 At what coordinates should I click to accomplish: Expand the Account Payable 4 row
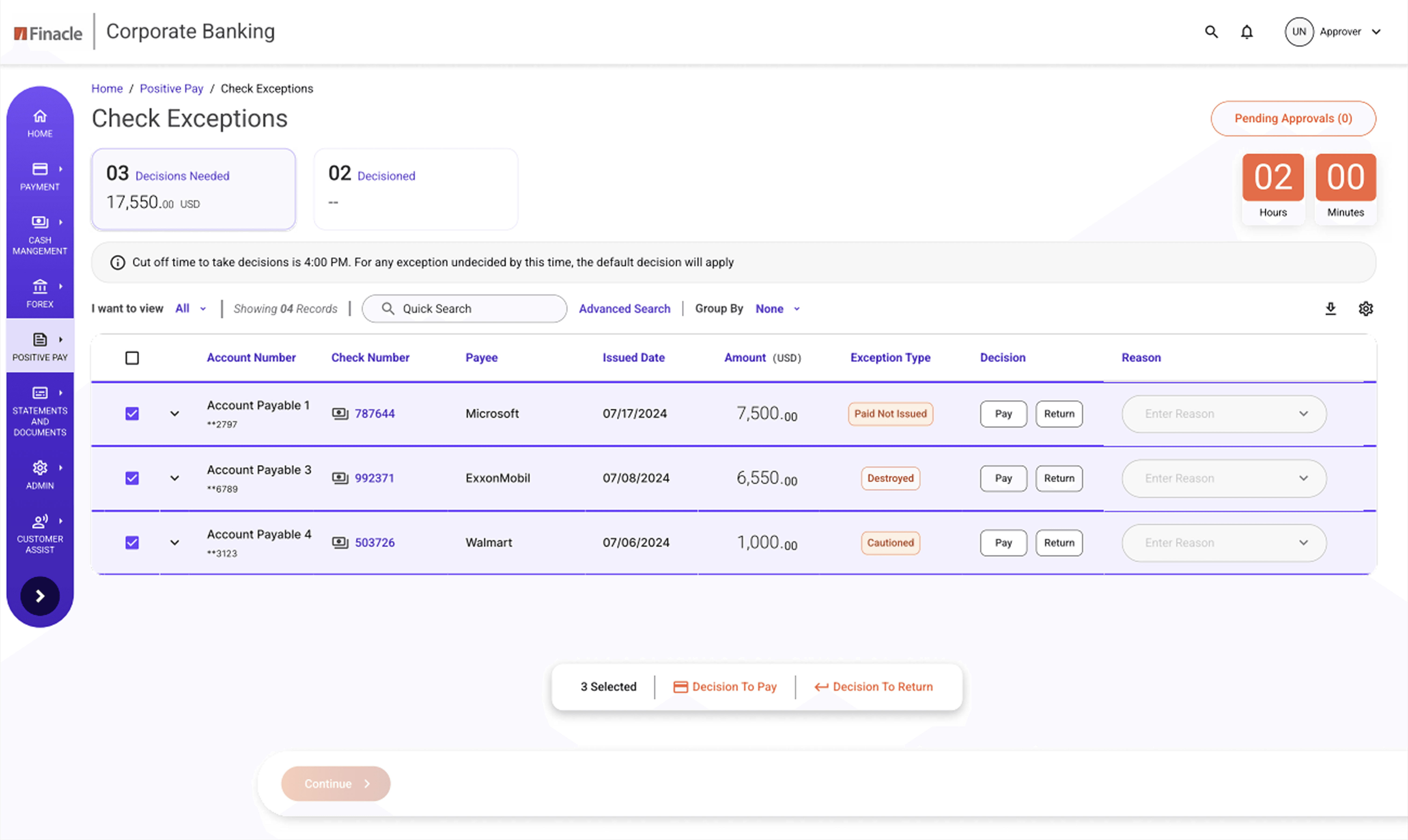tap(174, 543)
